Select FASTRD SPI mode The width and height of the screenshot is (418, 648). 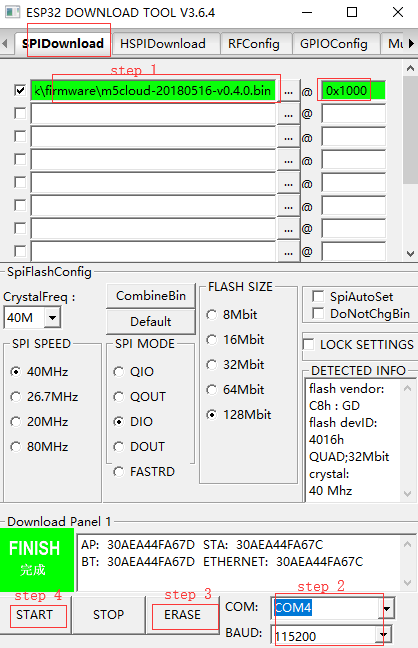pyautogui.click(x=119, y=472)
